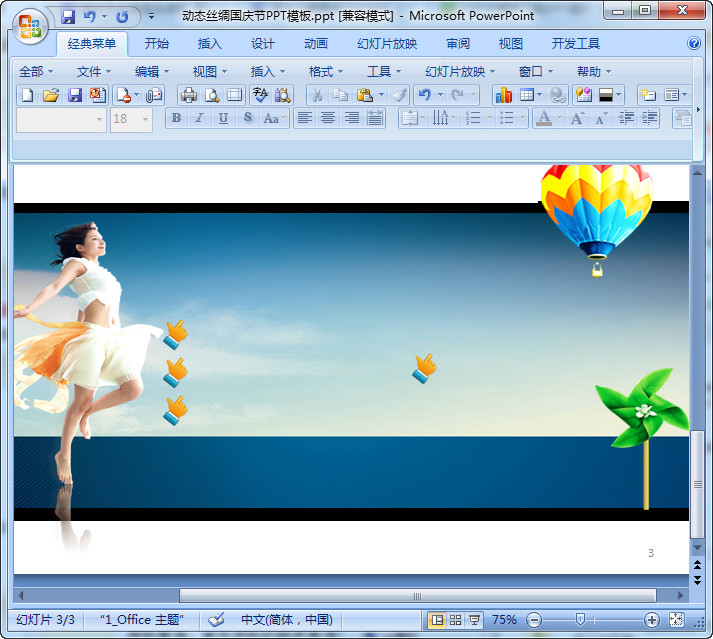
Task: Open the 插入 ribbon tab
Action: point(210,44)
